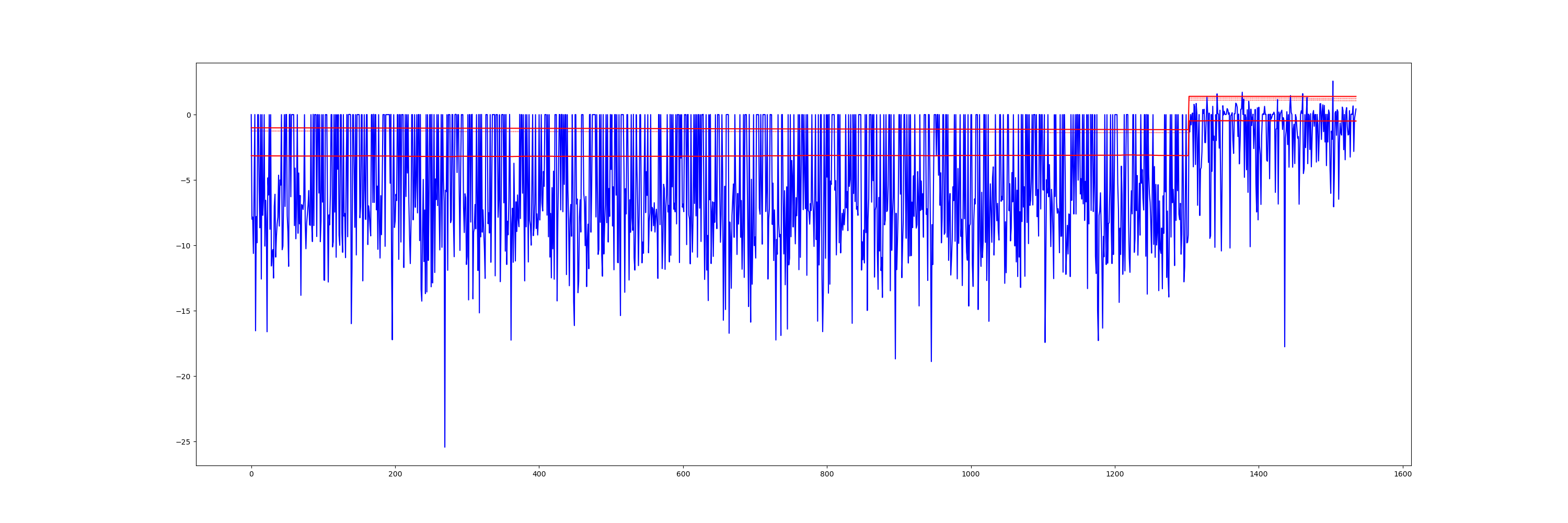Click the y-axis tick label −5
1568x523 pixels.
185,180
